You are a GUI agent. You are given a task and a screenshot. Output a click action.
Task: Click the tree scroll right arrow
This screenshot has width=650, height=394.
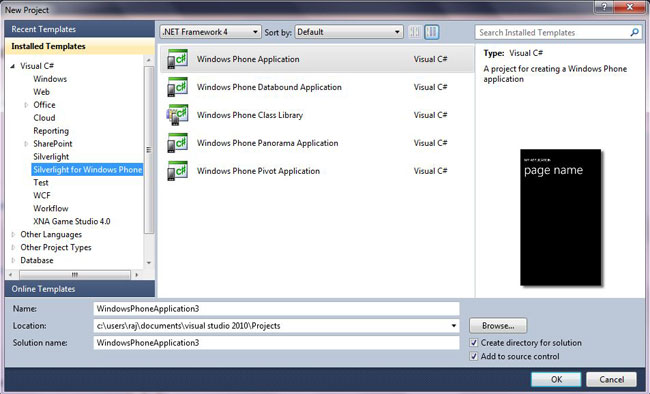click(136, 275)
